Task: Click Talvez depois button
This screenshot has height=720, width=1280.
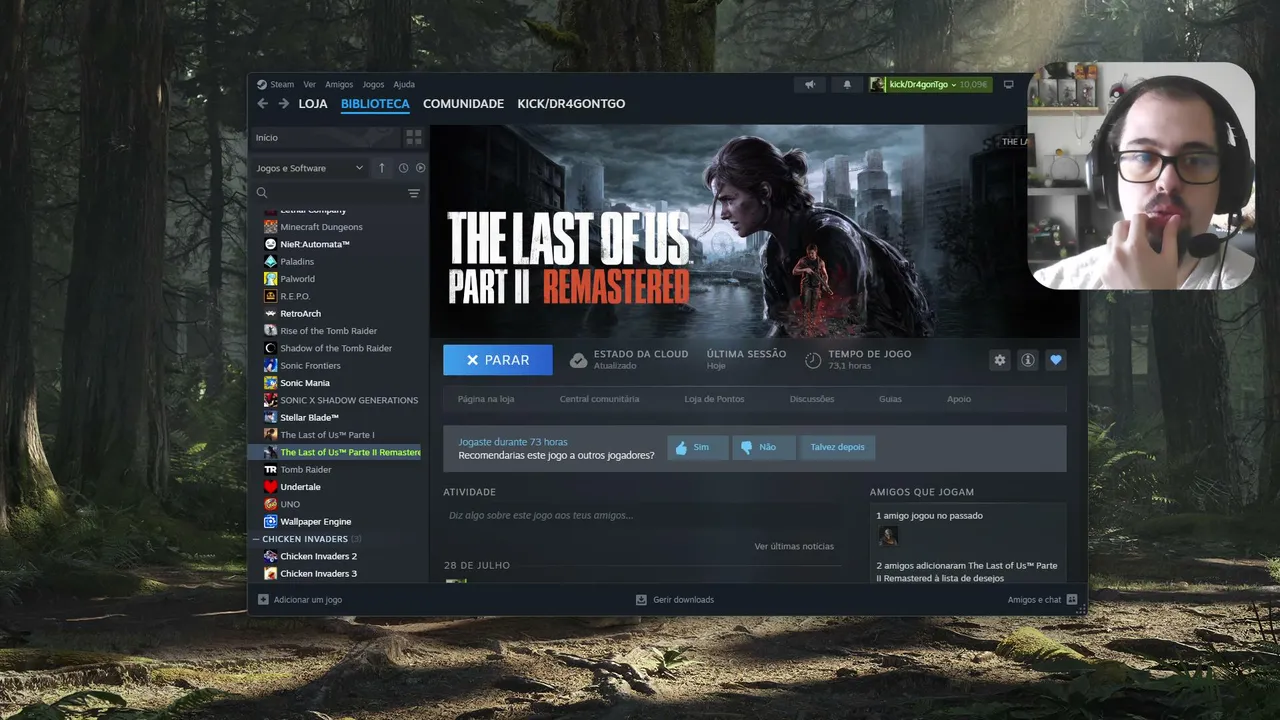Action: [x=838, y=447]
